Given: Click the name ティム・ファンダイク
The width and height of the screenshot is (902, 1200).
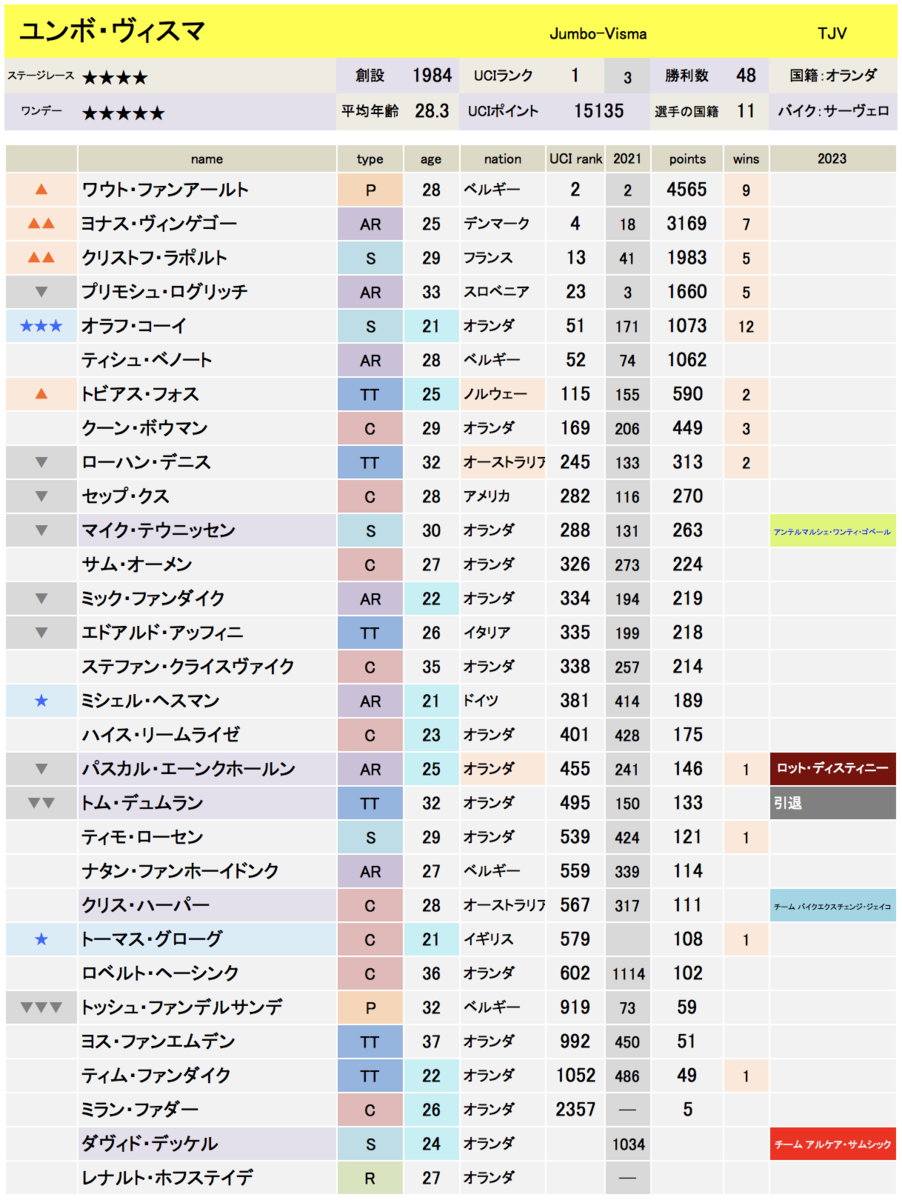Looking at the screenshot, I should pos(157,1075).
